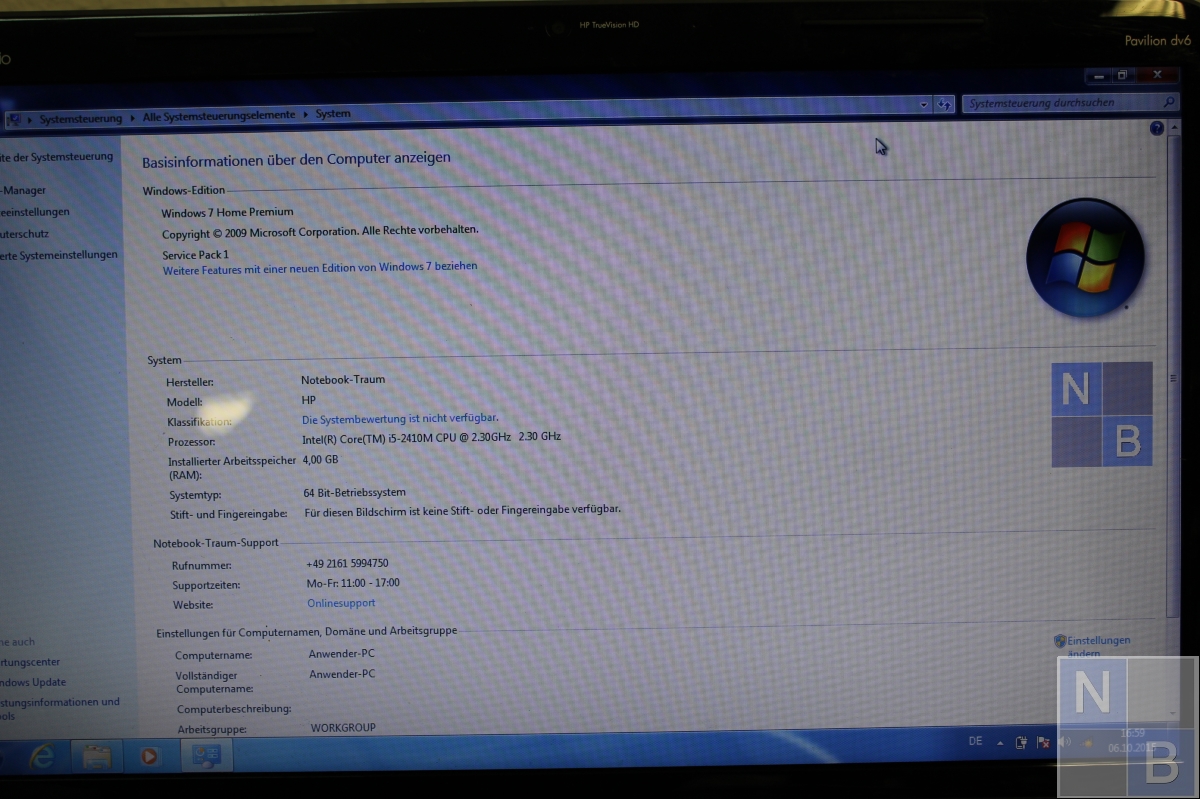Screen dimensions: 1200x799
Task: Click the power/battery tray icon
Action: tap(1021, 743)
